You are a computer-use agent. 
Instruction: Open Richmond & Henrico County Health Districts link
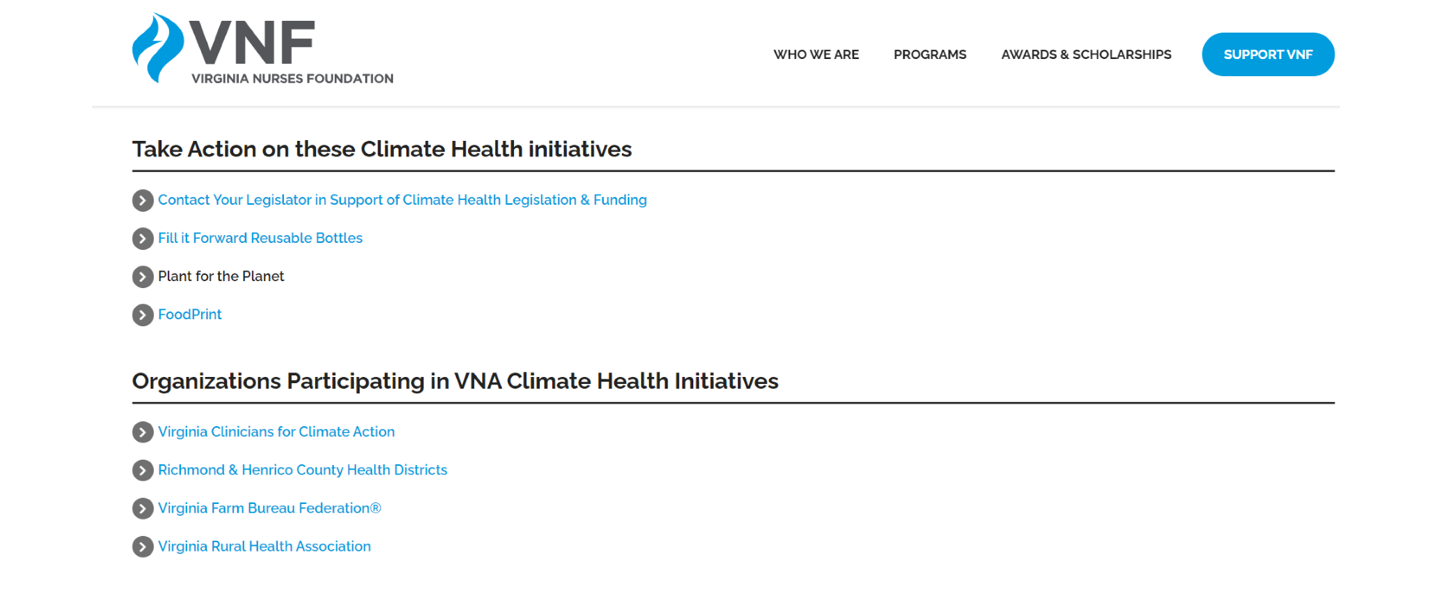[303, 470]
